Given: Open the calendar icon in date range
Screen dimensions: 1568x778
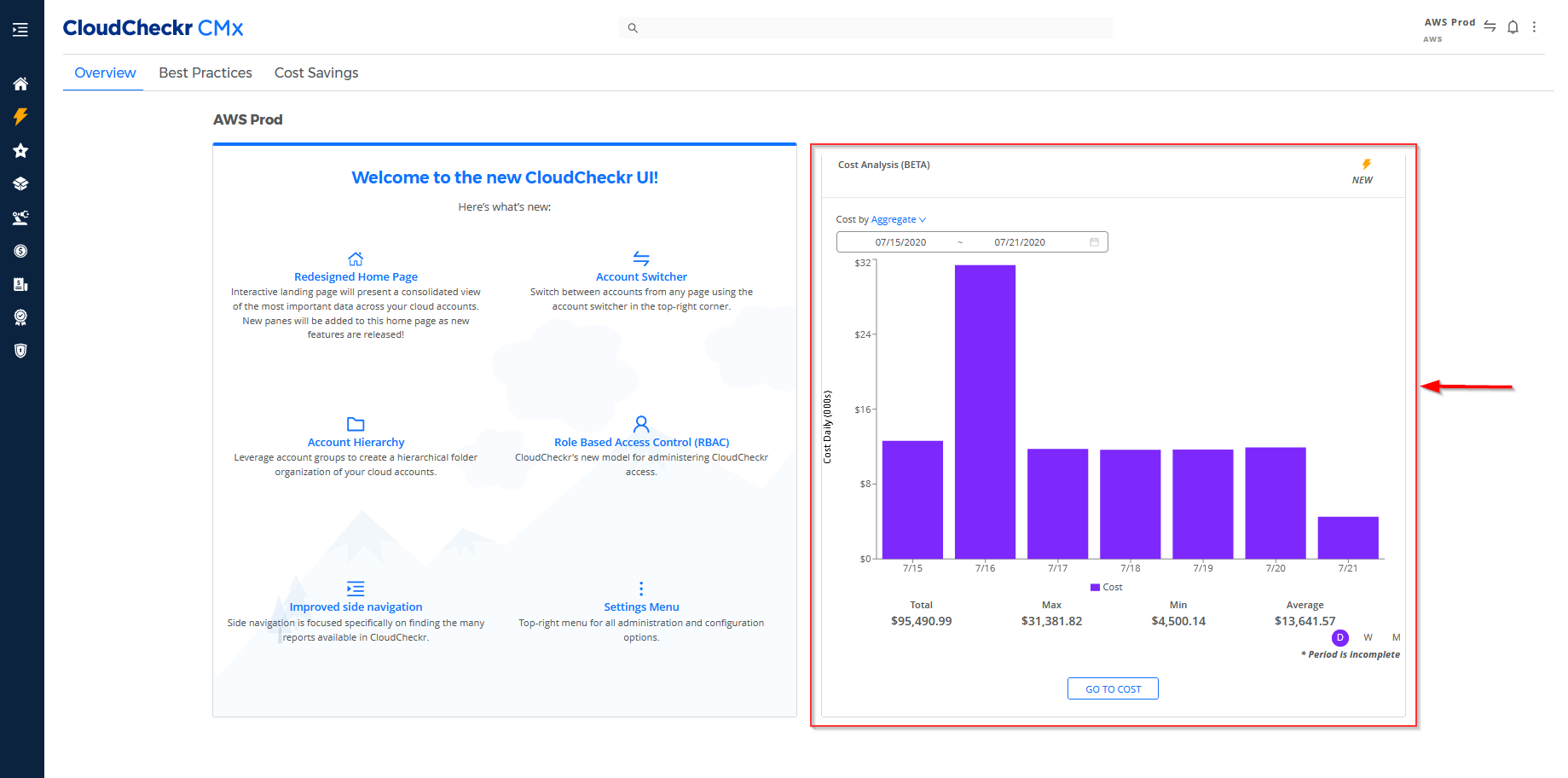Looking at the screenshot, I should coord(1094,242).
